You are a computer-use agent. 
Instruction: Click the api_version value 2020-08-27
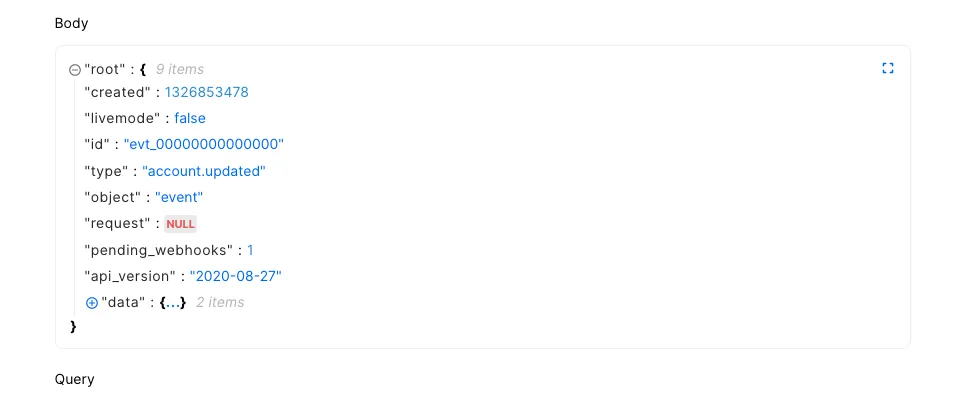(235, 276)
